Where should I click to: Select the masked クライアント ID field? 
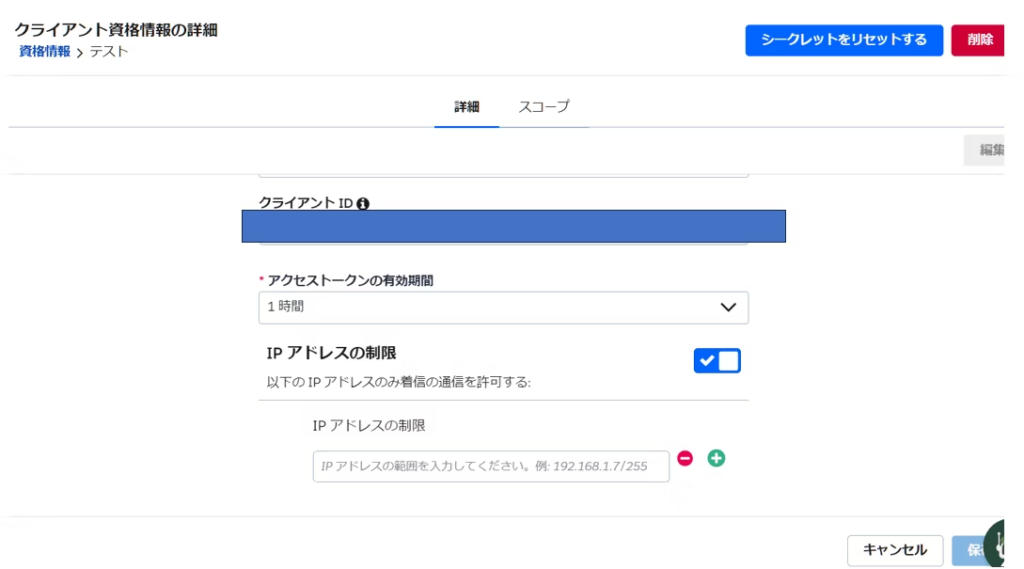click(x=513, y=227)
